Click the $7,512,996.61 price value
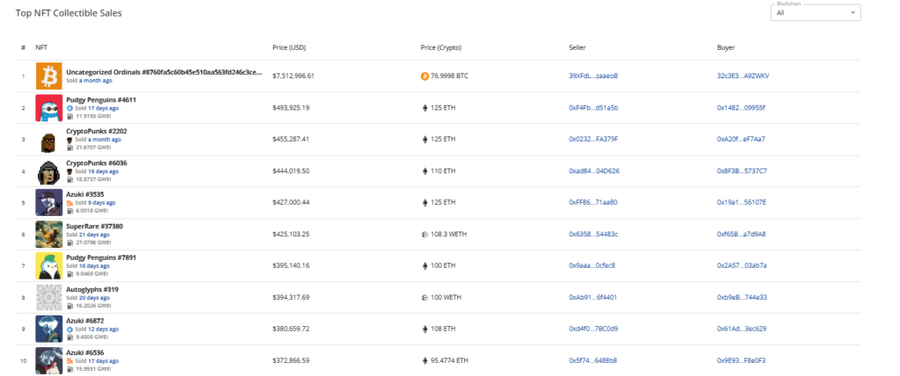The width and height of the screenshot is (900, 376). click(293, 76)
